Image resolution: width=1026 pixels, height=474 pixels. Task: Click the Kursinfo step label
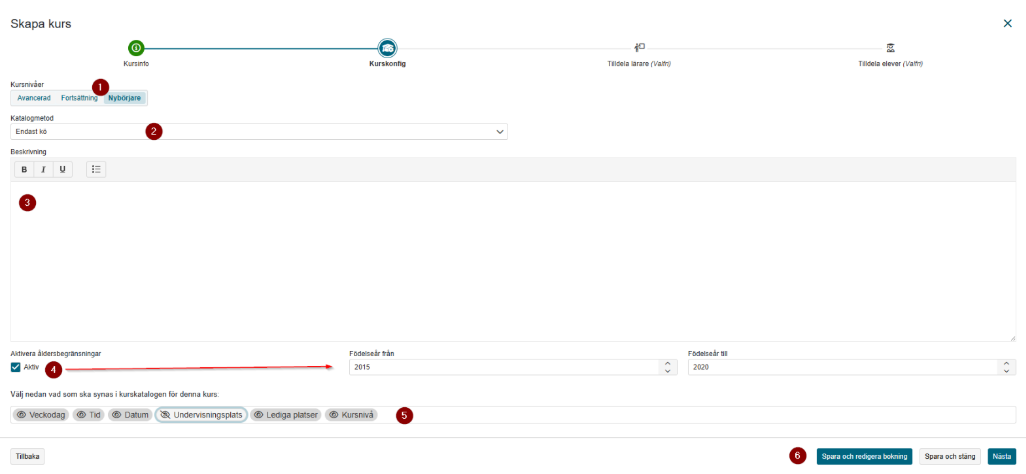point(136,64)
